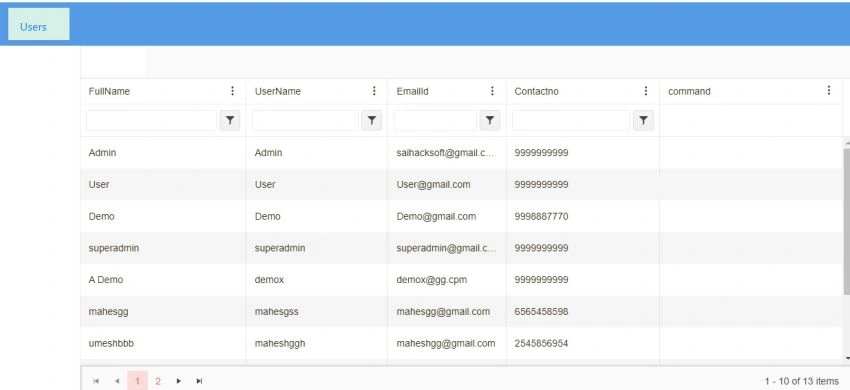Click the maheshggh username cell
The height and width of the screenshot is (390, 850).
pyautogui.click(x=317, y=343)
